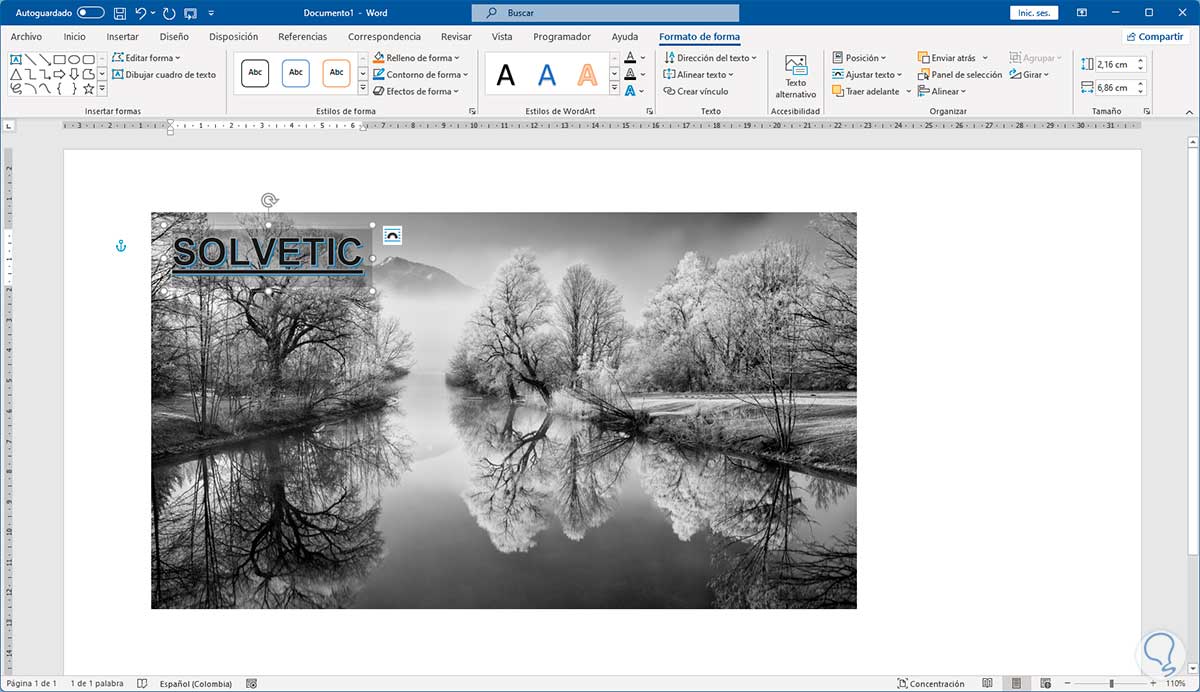Click the rotation handle above SOLVETIC text box
This screenshot has height=692, width=1200.
268,200
